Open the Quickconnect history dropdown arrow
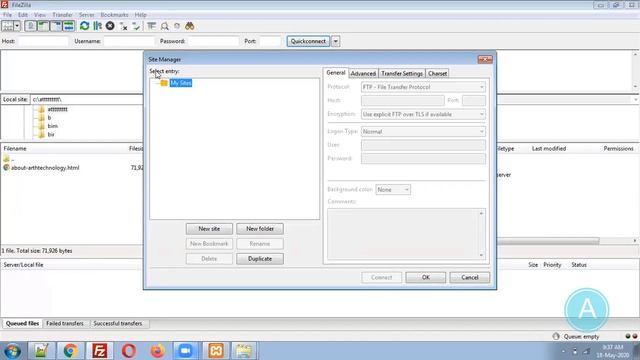Screen dimensions: 640x360 pos(336,41)
